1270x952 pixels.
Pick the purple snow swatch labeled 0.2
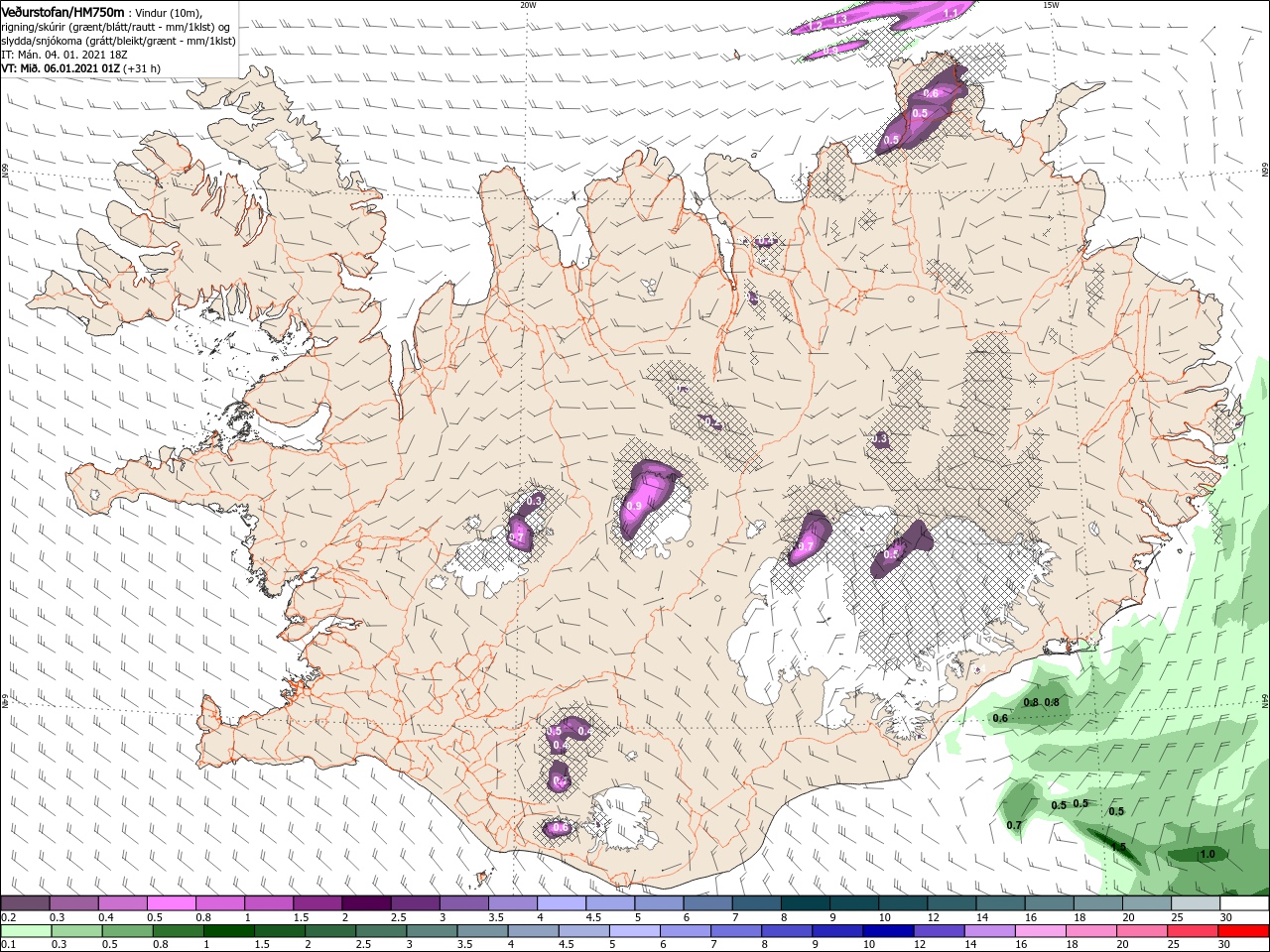point(25,903)
